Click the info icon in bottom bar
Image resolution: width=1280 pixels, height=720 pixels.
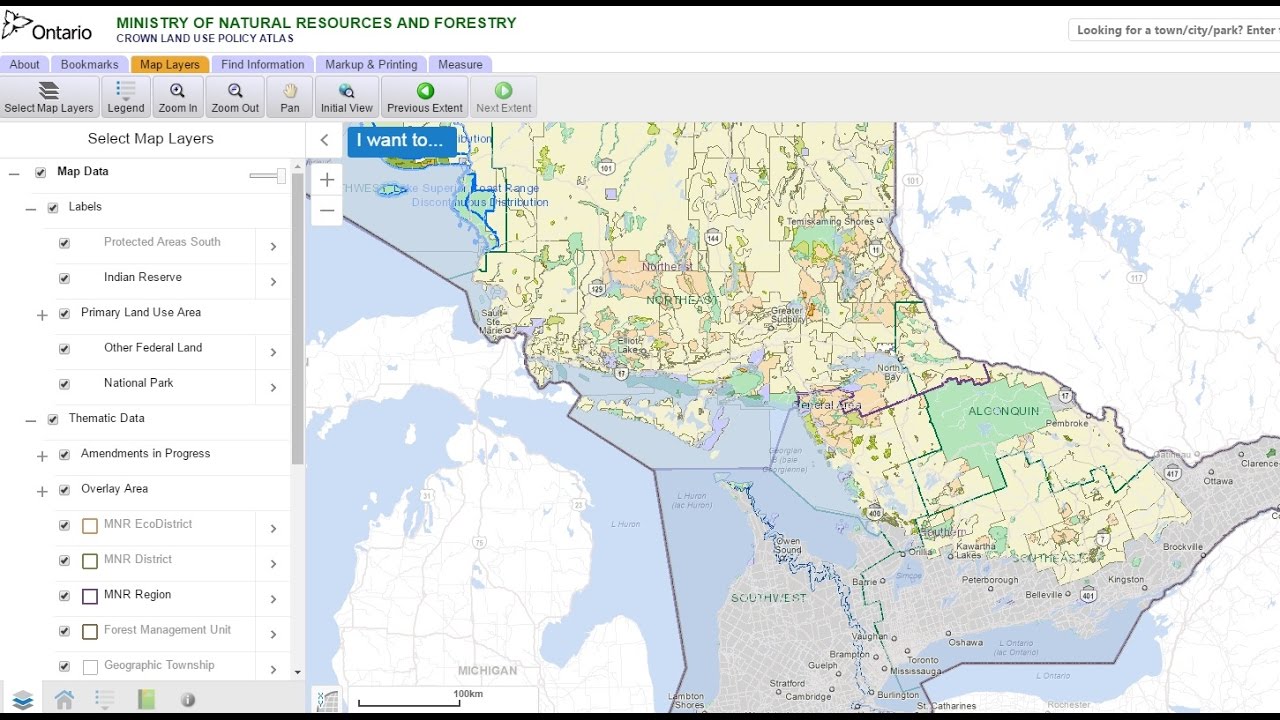(188, 700)
